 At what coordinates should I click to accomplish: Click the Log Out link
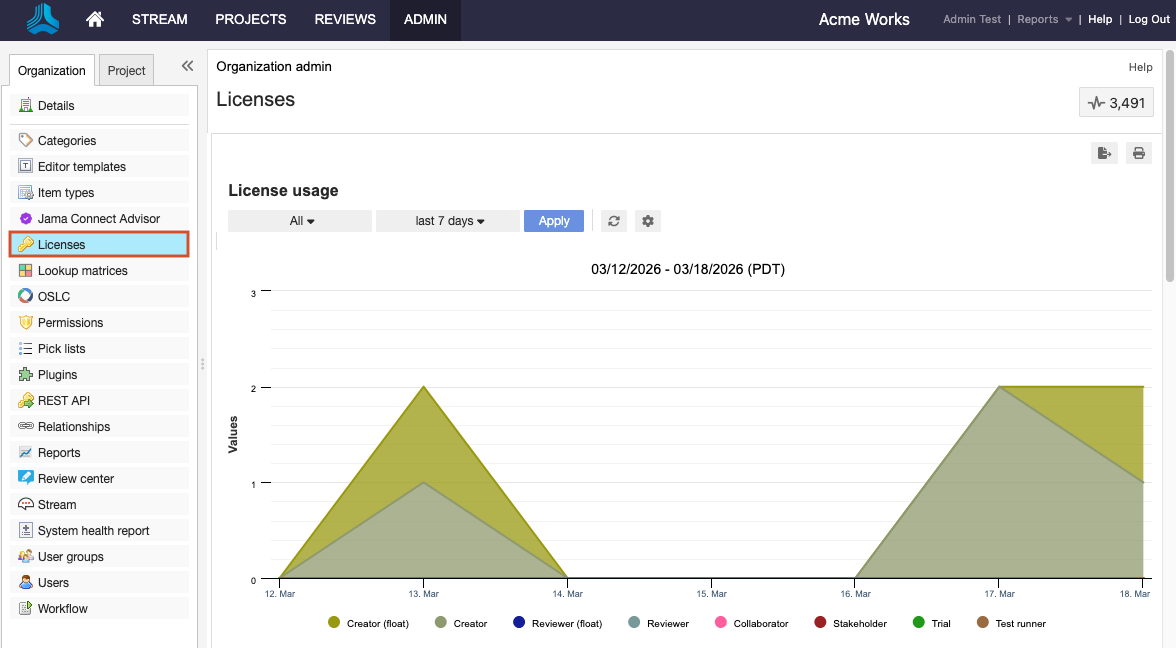tap(1148, 19)
